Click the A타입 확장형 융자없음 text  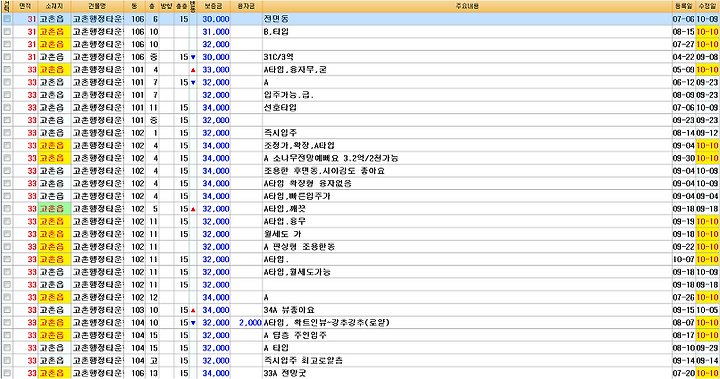pos(308,184)
